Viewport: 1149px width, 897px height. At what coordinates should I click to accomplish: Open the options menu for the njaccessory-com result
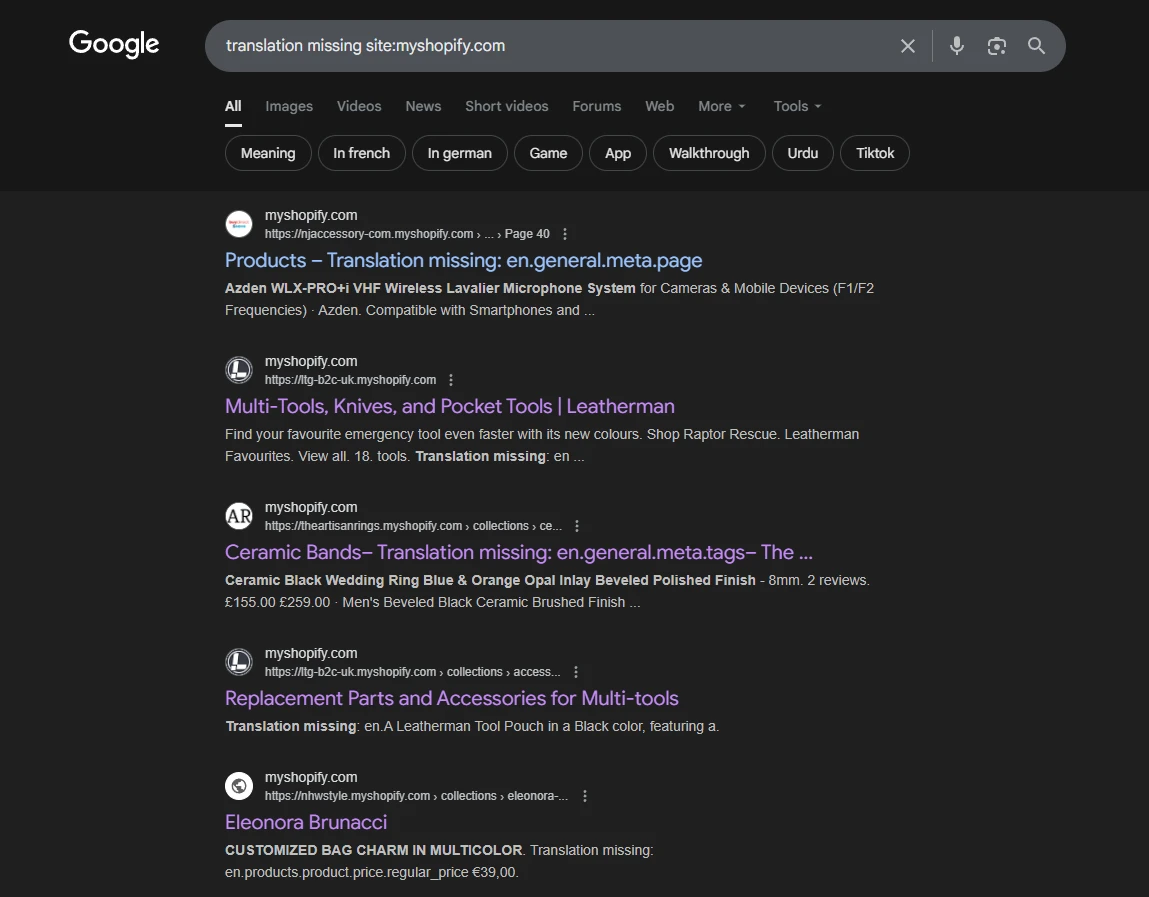point(564,234)
